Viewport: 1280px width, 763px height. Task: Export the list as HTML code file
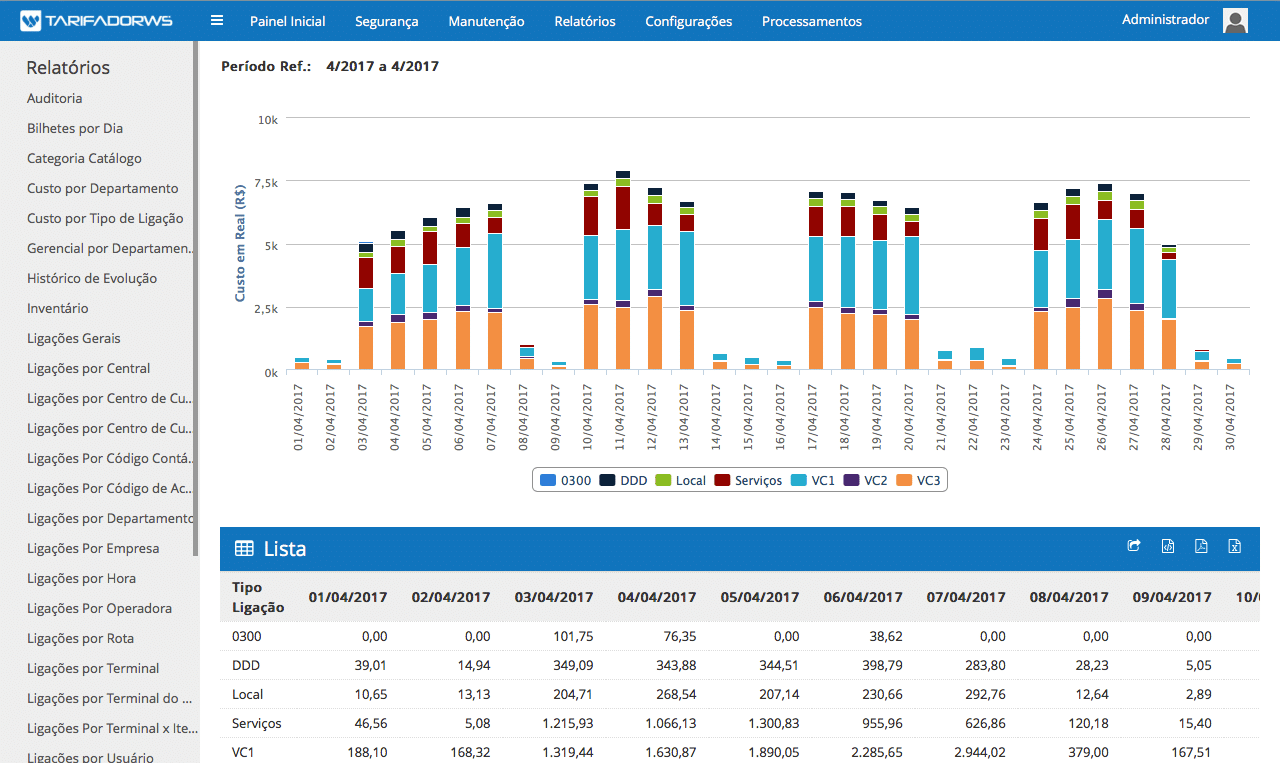click(1167, 546)
